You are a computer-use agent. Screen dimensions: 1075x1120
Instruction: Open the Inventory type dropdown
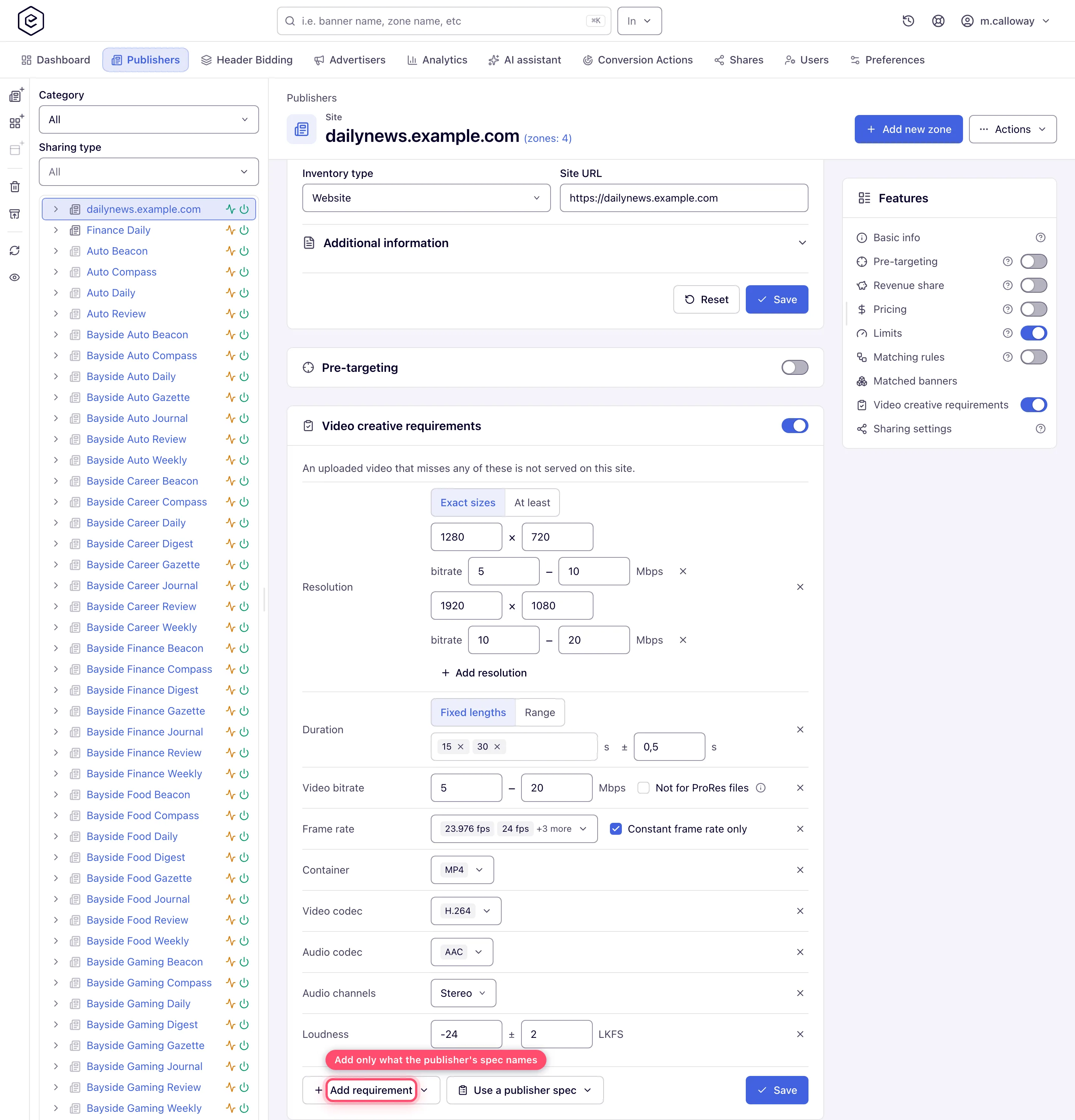426,198
